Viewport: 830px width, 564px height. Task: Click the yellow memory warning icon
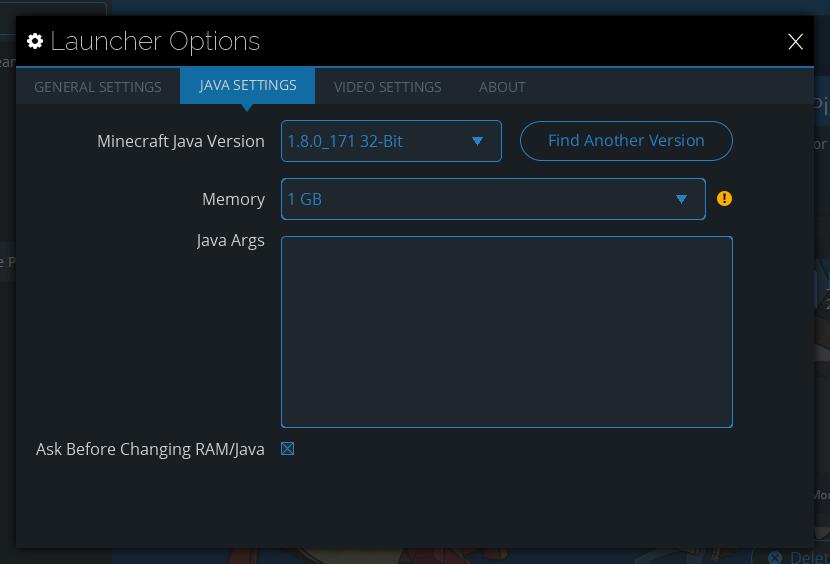725,199
